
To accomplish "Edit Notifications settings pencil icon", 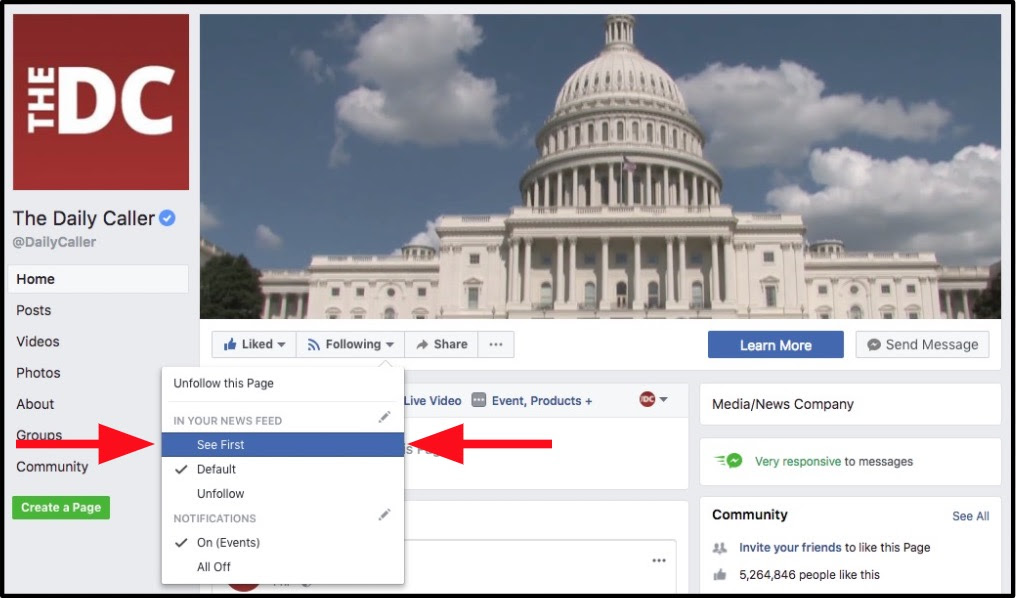I will [x=385, y=515].
